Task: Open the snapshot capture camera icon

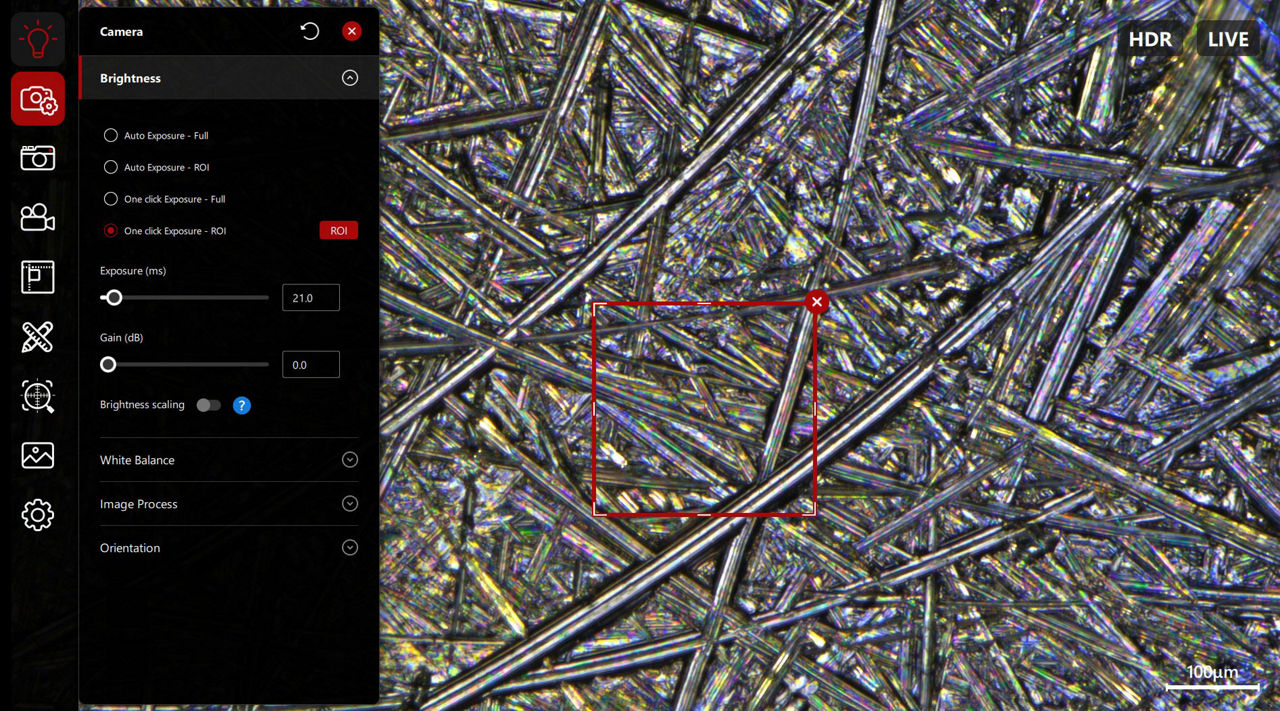Action: point(38,158)
